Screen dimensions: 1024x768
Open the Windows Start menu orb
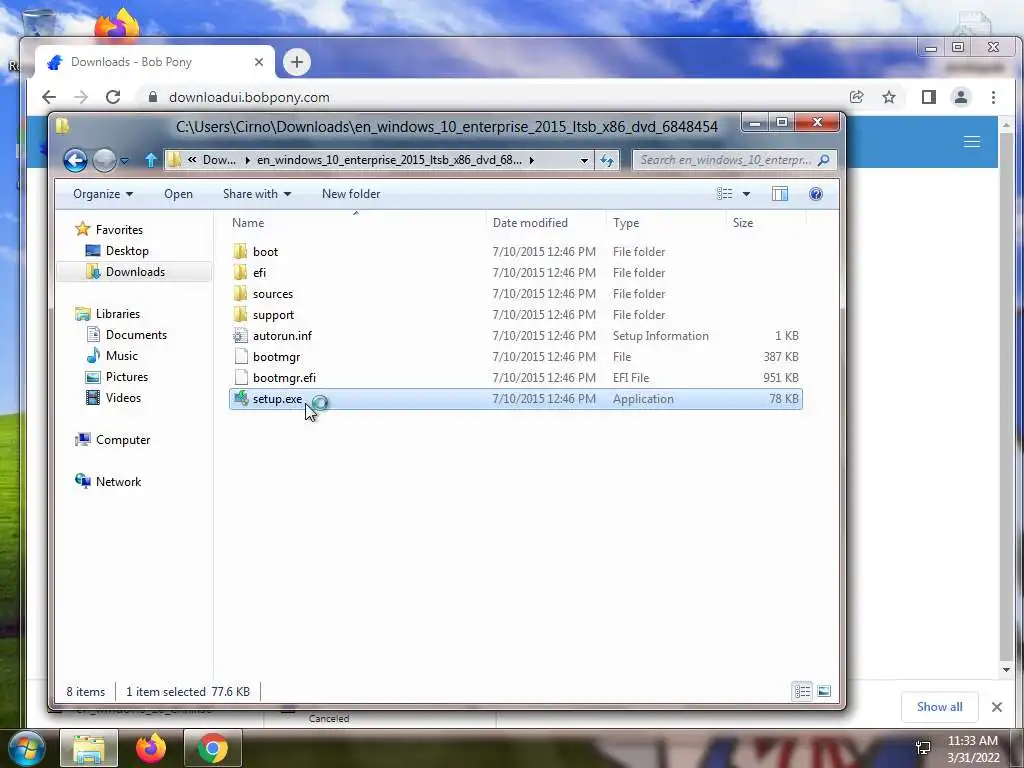pyautogui.click(x=26, y=748)
